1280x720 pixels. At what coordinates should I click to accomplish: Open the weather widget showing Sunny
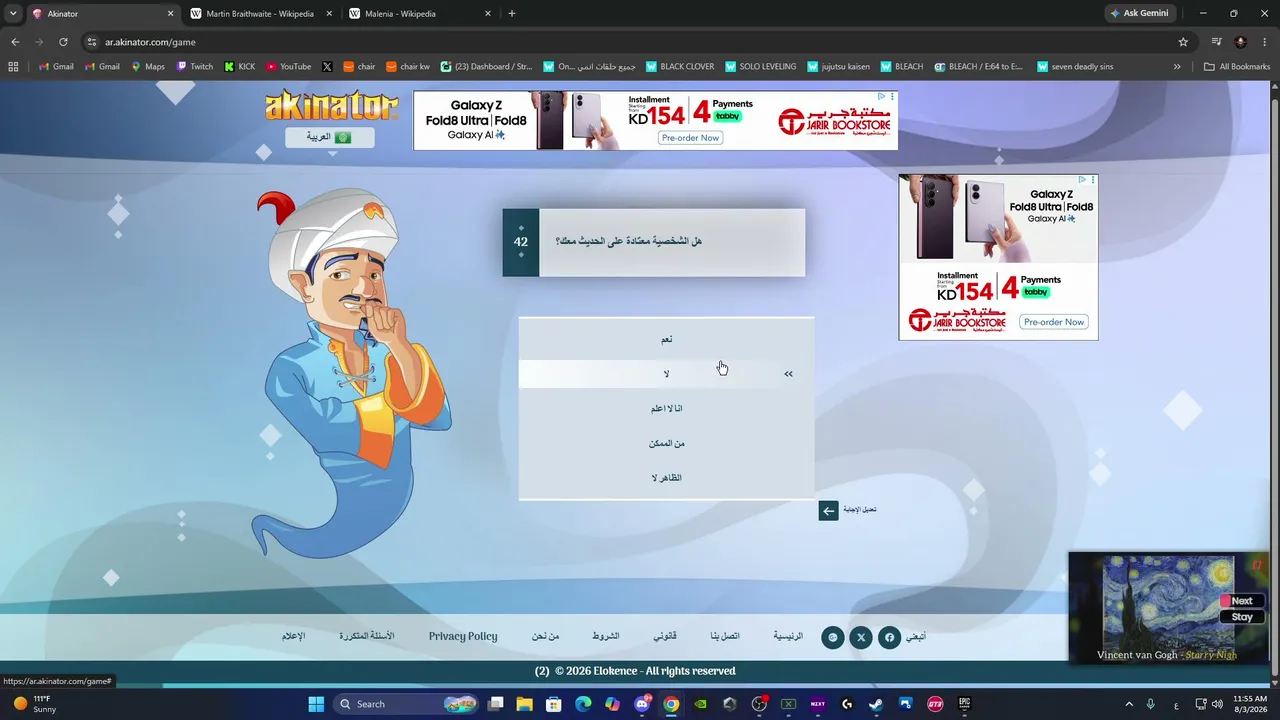(x=35, y=704)
